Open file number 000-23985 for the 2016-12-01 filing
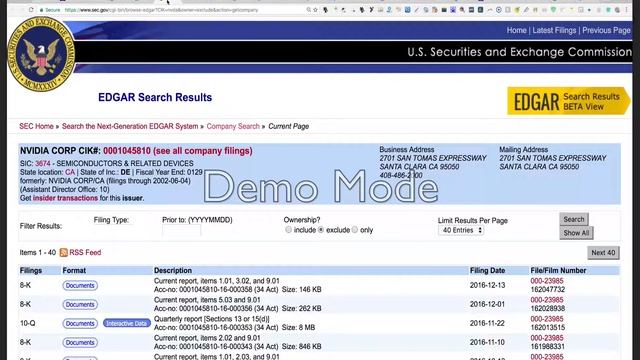Screen dimensions: 640x360 tap(547, 300)
